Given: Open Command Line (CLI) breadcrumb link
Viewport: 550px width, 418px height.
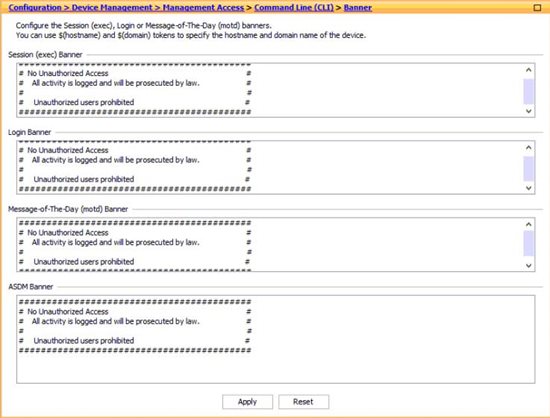Looking at the screenshot, I should click(294, 7).
